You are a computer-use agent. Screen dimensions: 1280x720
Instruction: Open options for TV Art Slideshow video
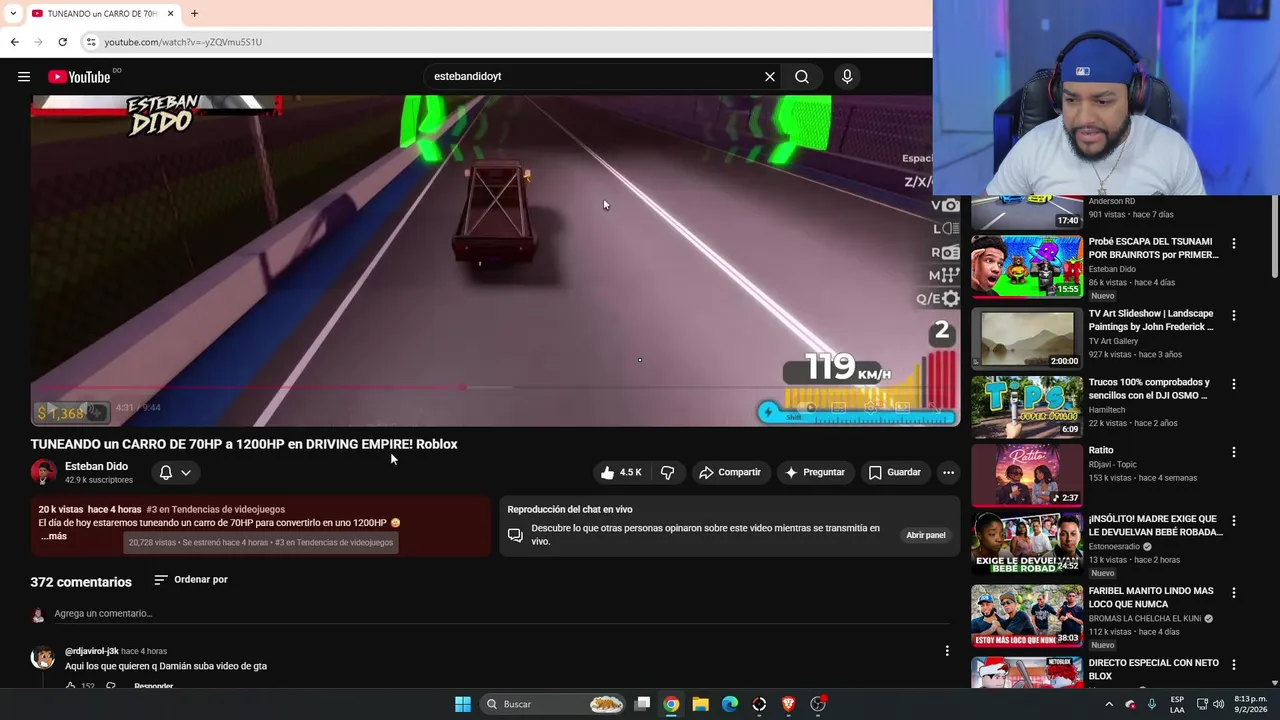(x=1233, y=315)
